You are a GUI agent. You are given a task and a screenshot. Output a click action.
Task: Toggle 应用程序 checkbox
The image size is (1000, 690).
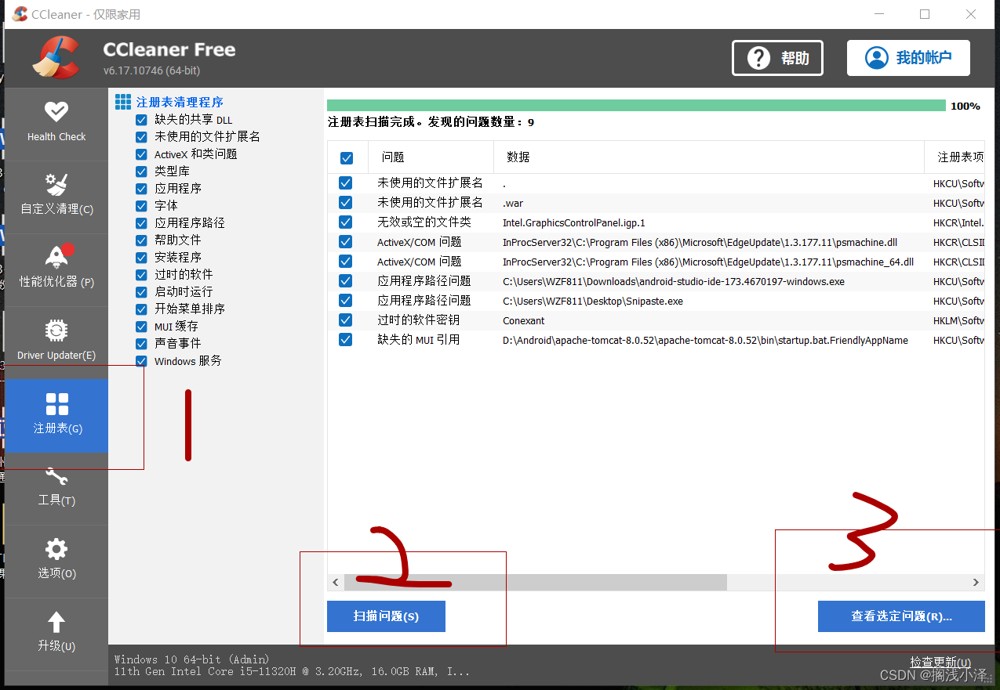(x=142, y=189)
